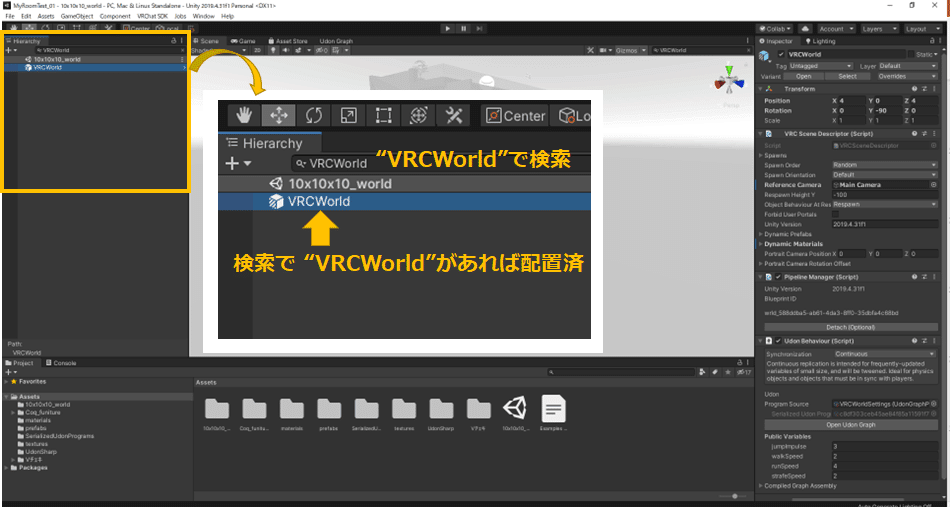The width and height of the screenshot is (950, 507).
Task: Open Transform component preset icon
Action: coord(925,89)
